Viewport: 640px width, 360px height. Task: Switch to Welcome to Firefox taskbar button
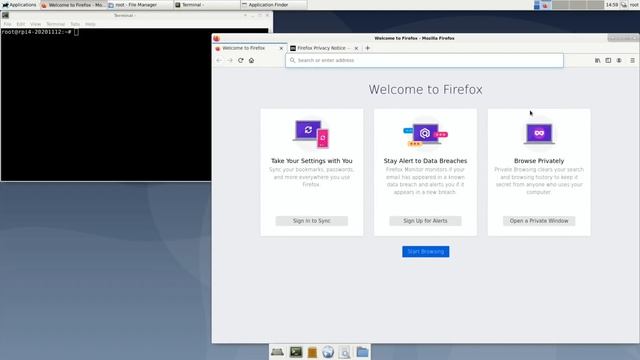pos(73,5)
